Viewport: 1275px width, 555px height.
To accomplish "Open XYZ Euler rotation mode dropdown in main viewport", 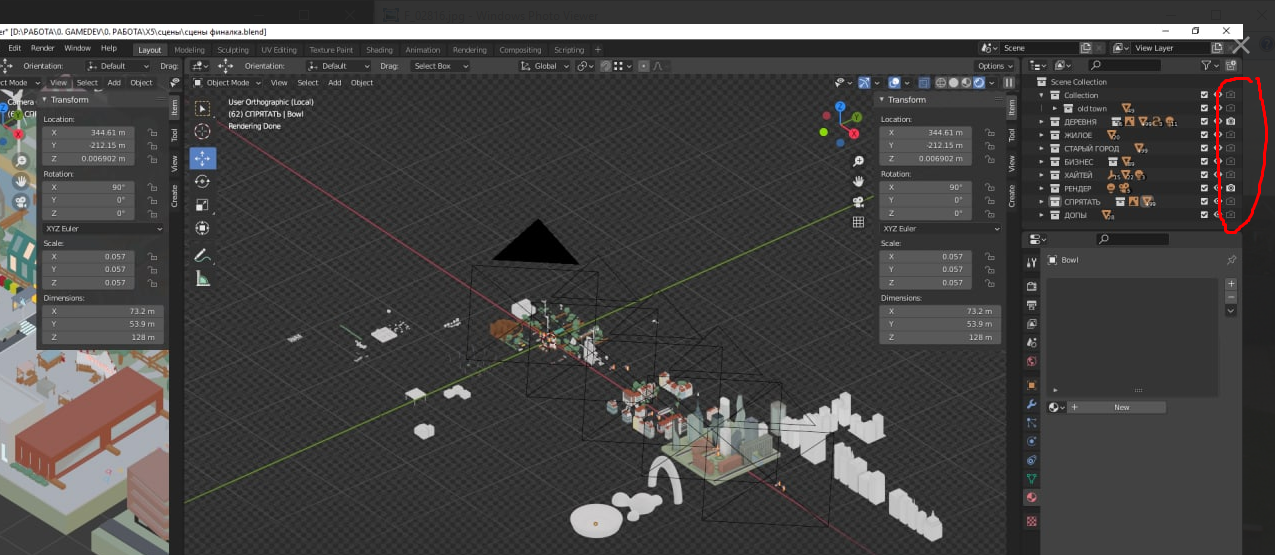I will 941,228.
